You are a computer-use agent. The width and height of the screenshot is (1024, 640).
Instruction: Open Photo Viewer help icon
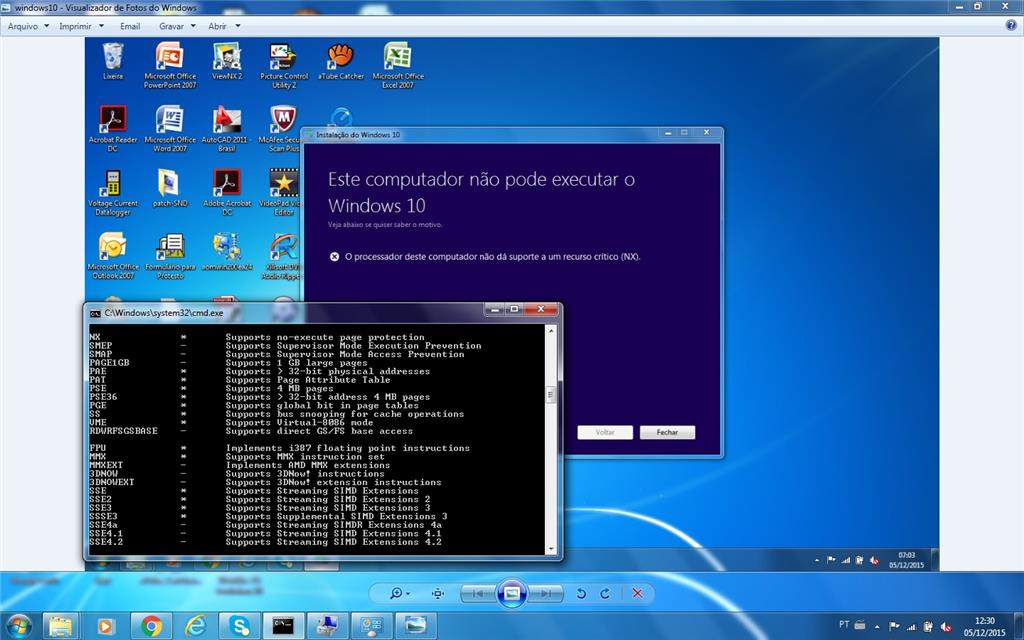(x=1012, y=25)
